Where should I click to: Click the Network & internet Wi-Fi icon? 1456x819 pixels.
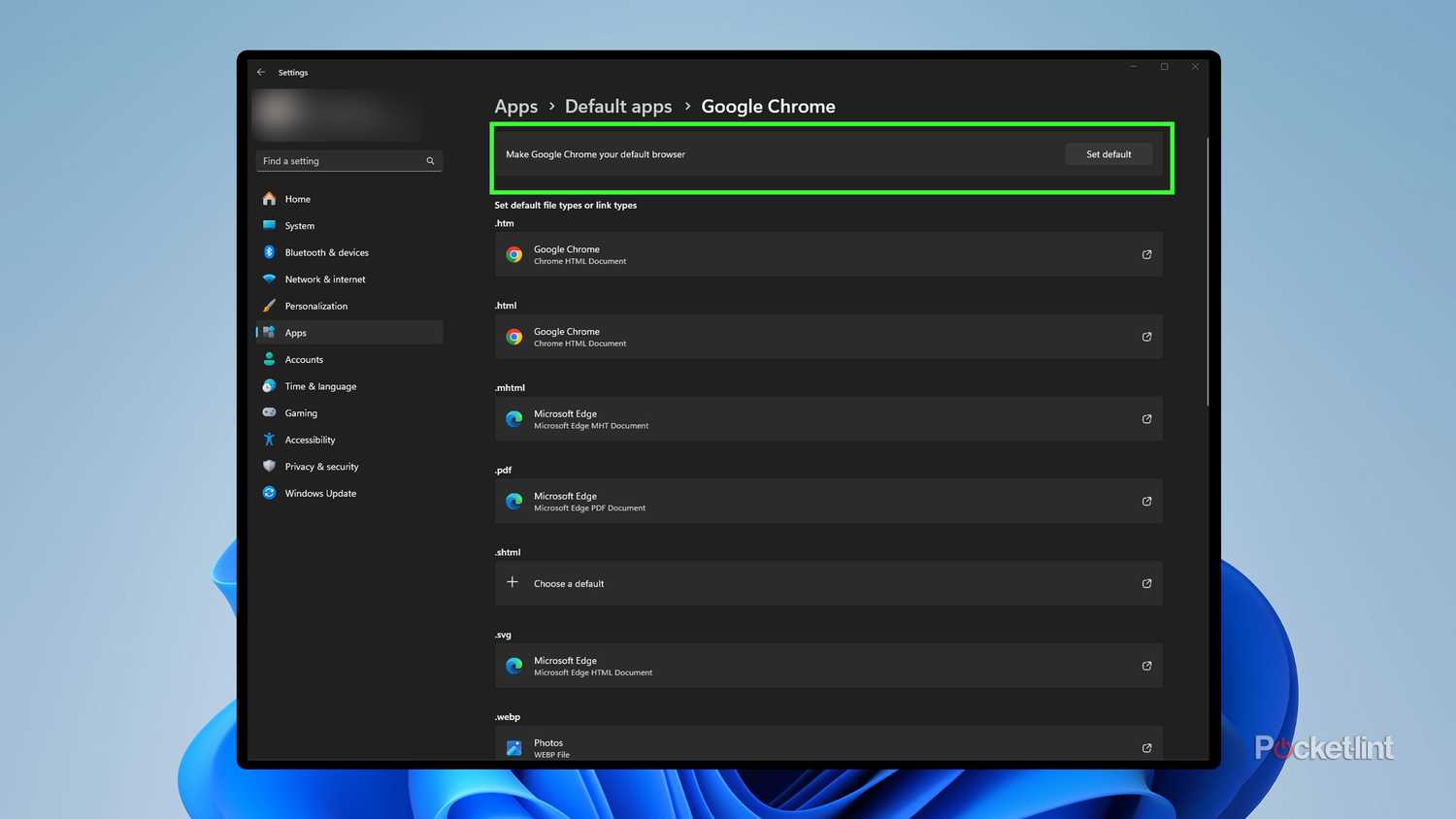[270, 279]
